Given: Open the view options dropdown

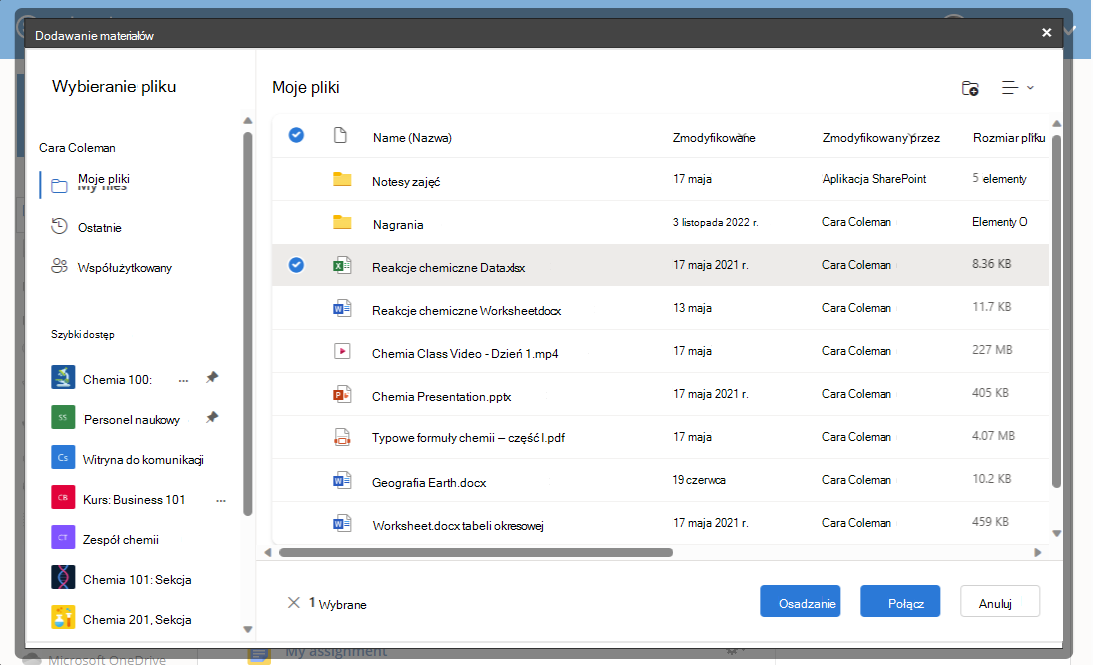Looking at the screenshot, I should click(1018, 88).
